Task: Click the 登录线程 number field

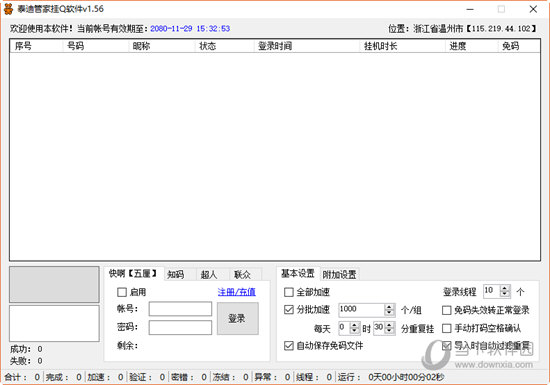Action: point(492,291)
